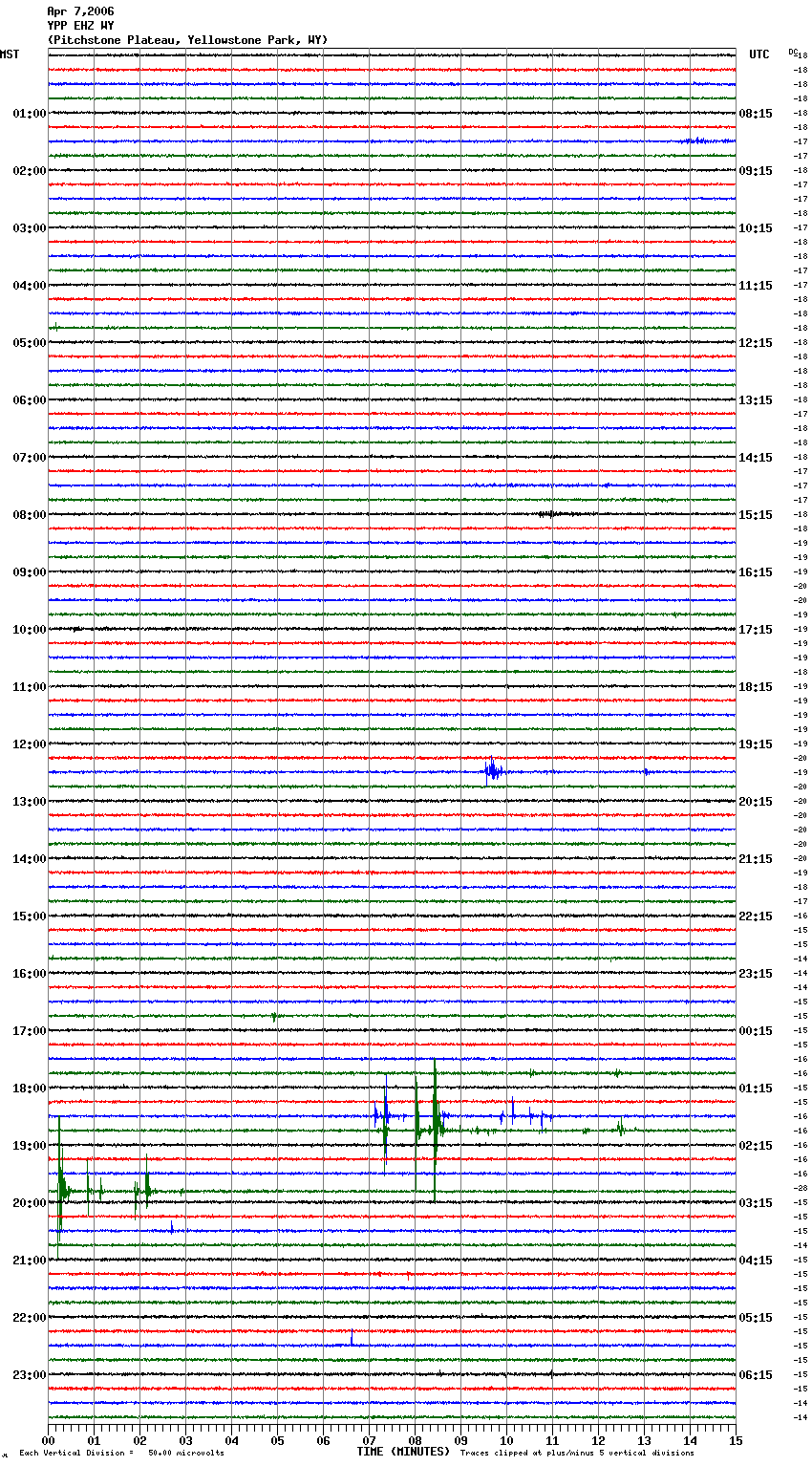
Task: Click the 'Each Vertical Division = 50.00 microvolts' note
Action: [121, 1453]
